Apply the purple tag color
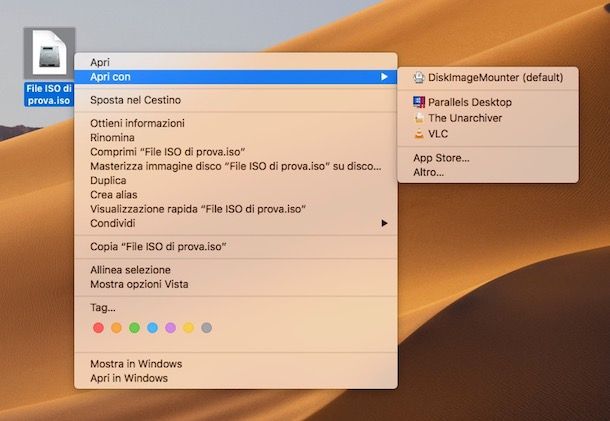 [x=170, y=328]
